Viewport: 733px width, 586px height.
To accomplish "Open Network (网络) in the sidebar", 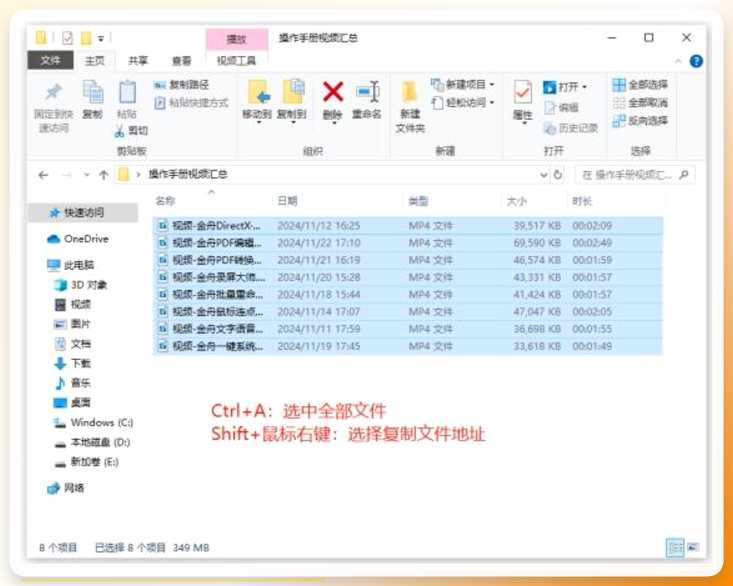I will pos(65,488).
